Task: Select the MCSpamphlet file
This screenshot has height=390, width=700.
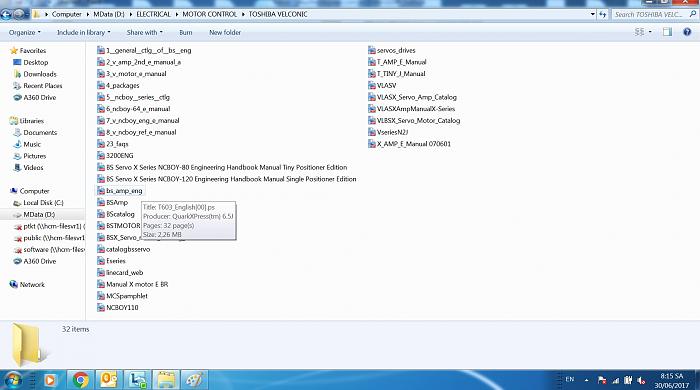Action: tap(122, 296)
